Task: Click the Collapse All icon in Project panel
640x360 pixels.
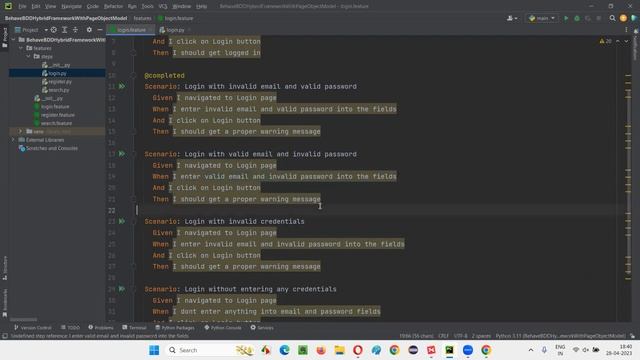Action: click(x=76, y=30)
